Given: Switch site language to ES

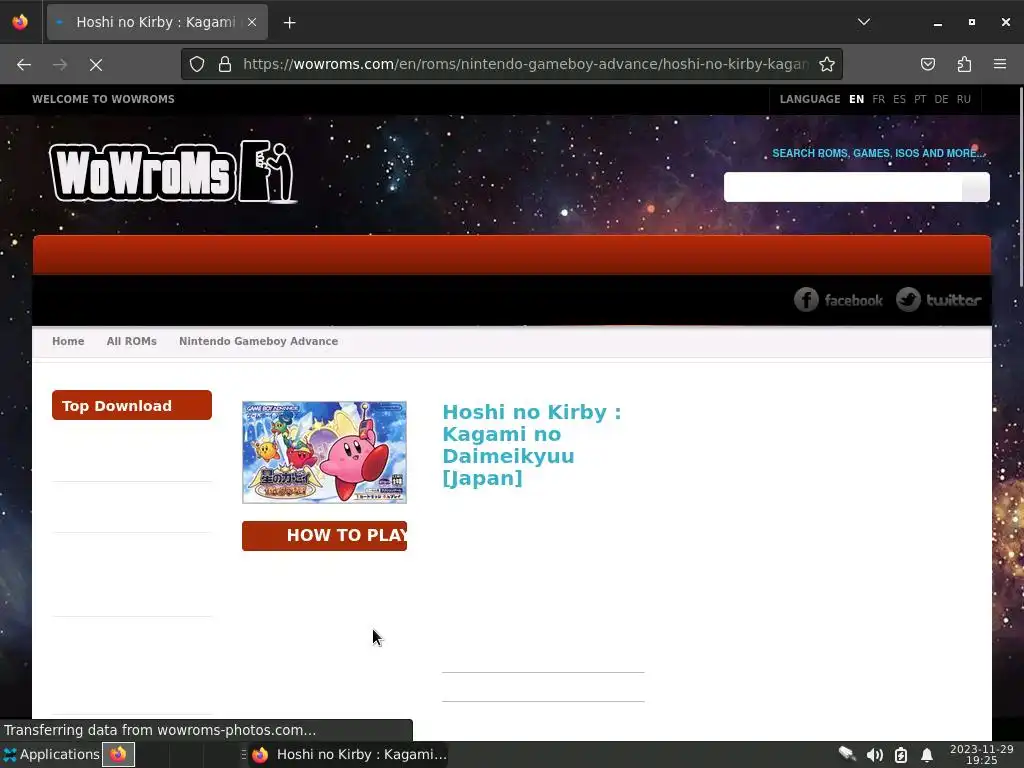Looking at the screenshot, I should pyautogui.click(x=899, y=99).
